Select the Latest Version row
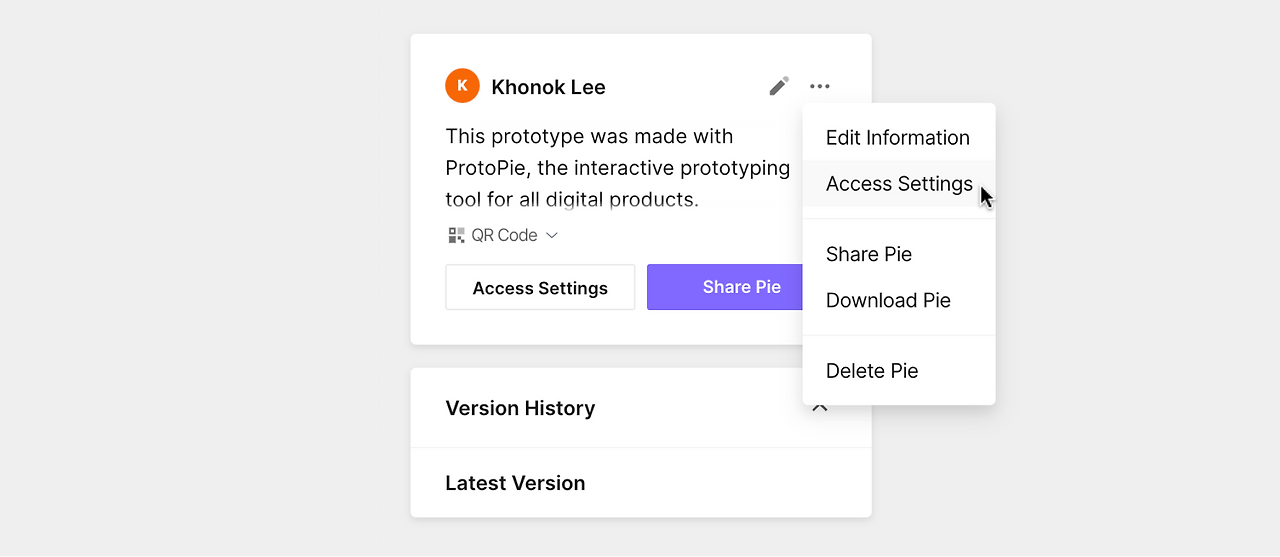Screen dimensions: 1280x557 [x=641, y=483]
